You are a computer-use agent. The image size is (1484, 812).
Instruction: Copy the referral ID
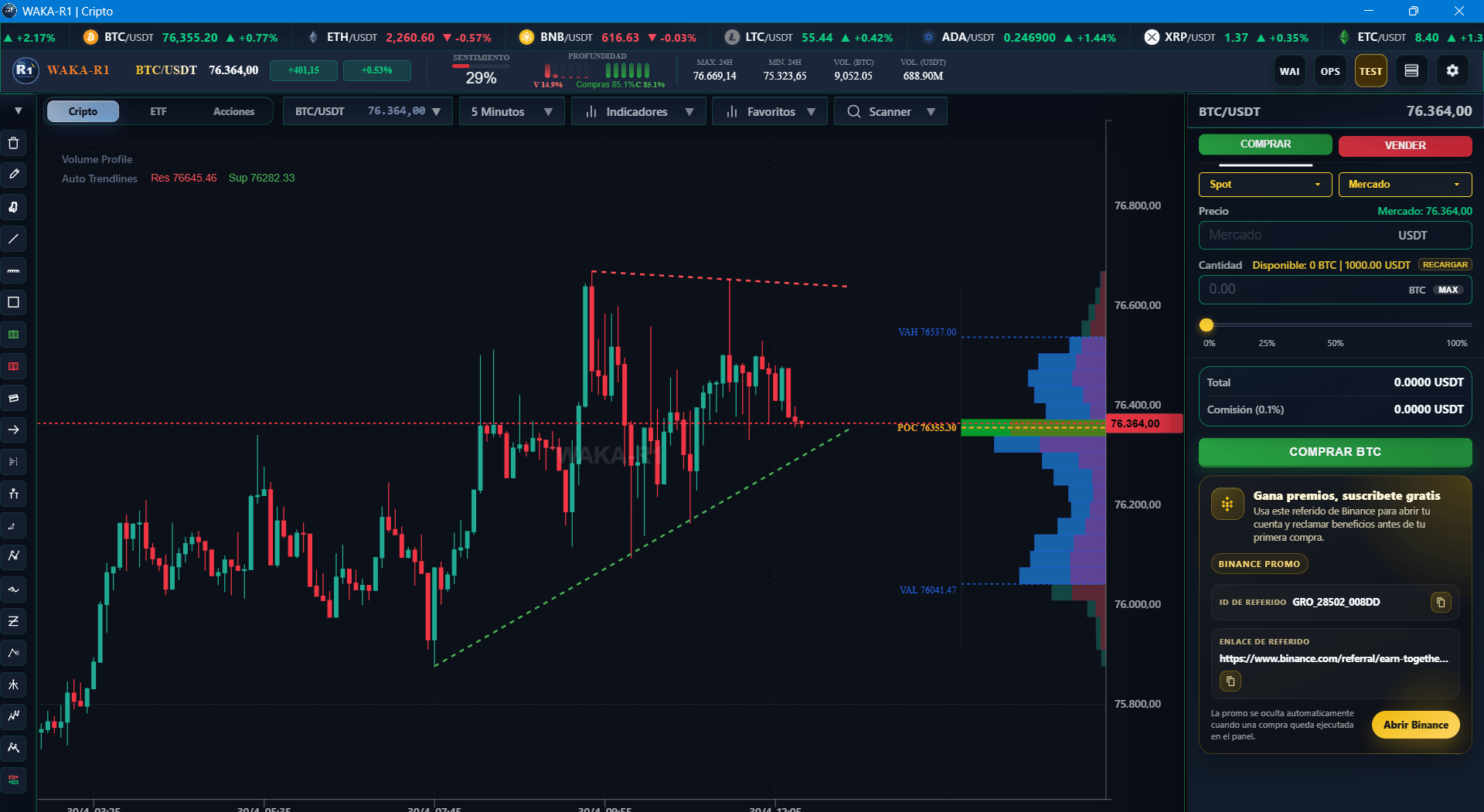coord(1441,602)
